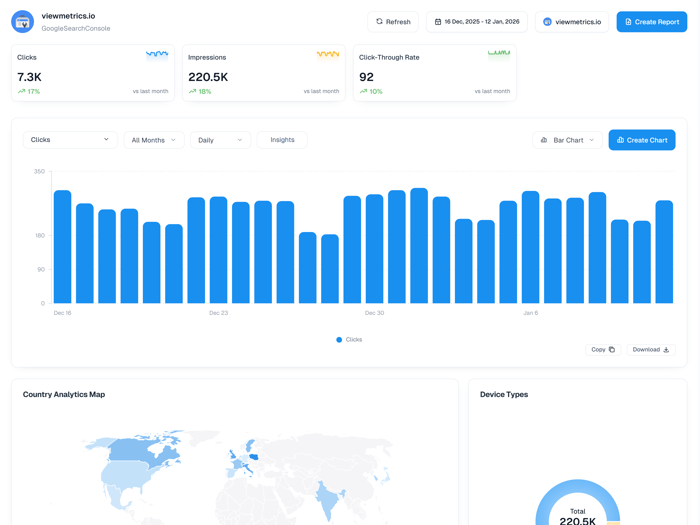This screenshot has height=525, width=700.
Task: Toggle the Clicks legend series
Action: [x=349, y=340]
